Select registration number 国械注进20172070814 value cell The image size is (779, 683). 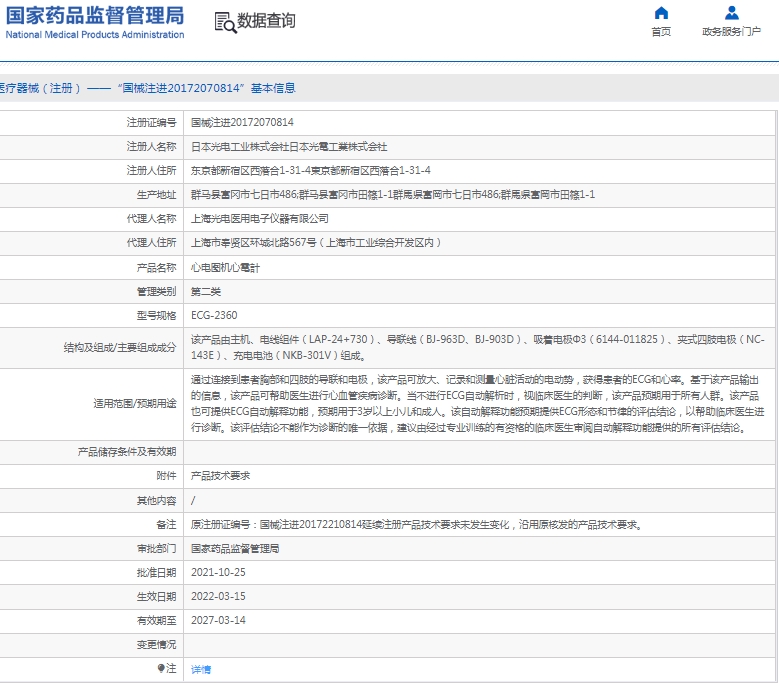click(x=242, y=122)
